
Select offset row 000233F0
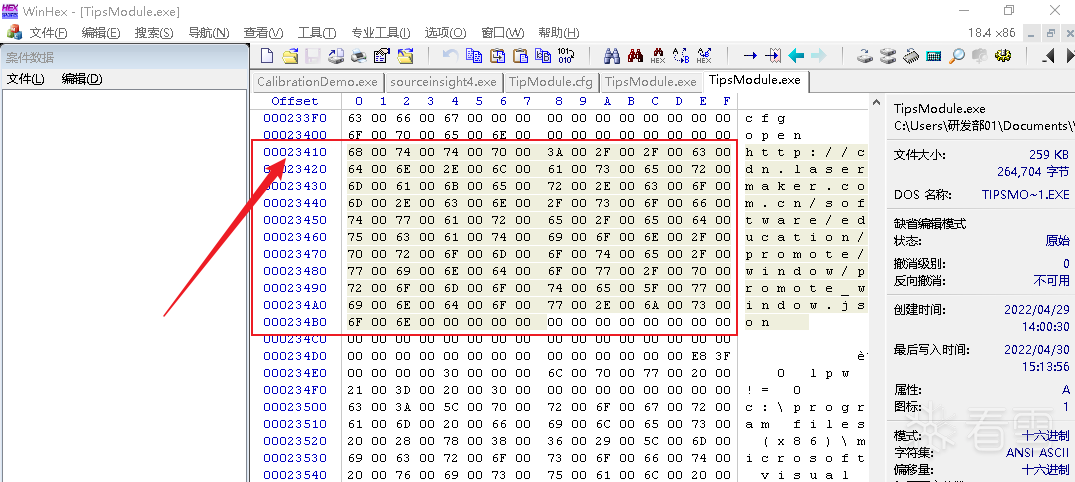tap(295, 118)
